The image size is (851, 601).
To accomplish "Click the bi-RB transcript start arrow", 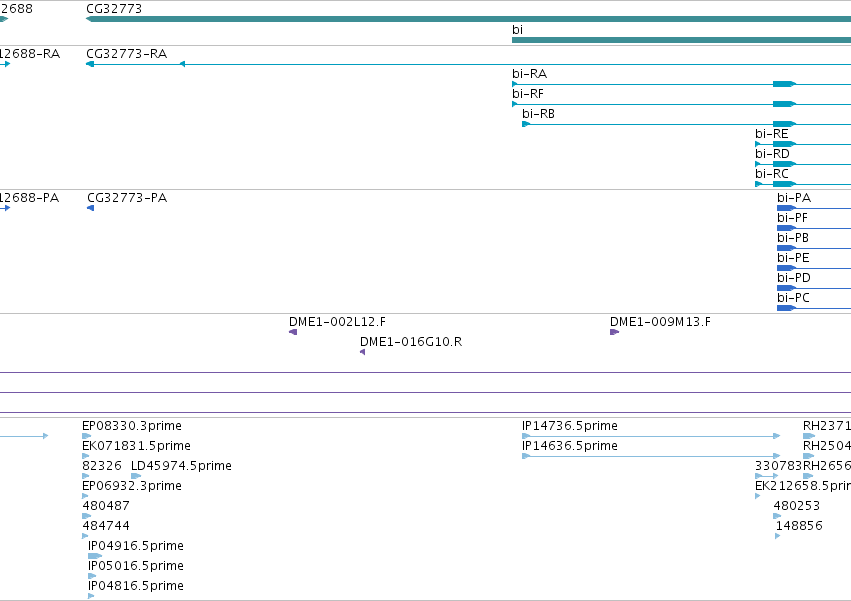I will click(526, 124).
